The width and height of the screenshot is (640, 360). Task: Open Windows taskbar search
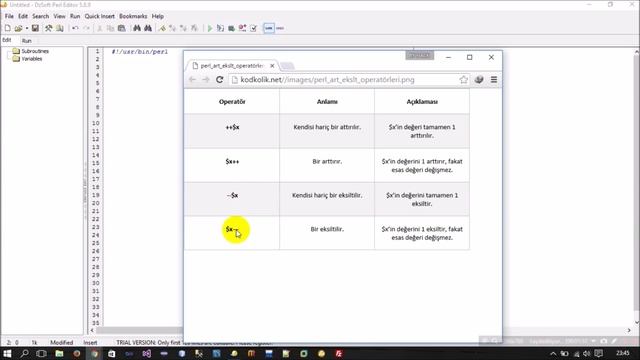24,353
